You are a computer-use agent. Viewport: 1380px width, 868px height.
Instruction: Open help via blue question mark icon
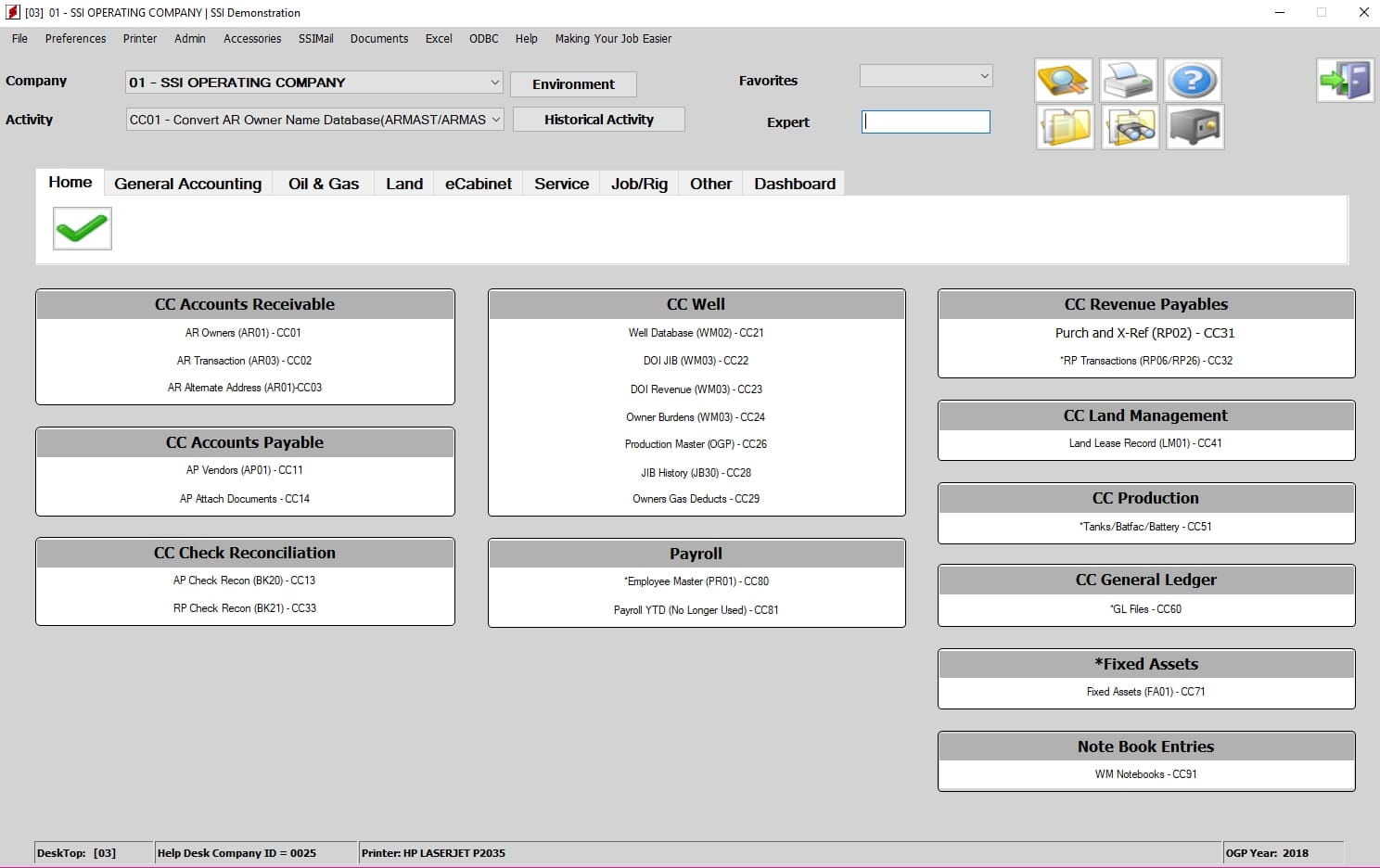(1193, 81)
